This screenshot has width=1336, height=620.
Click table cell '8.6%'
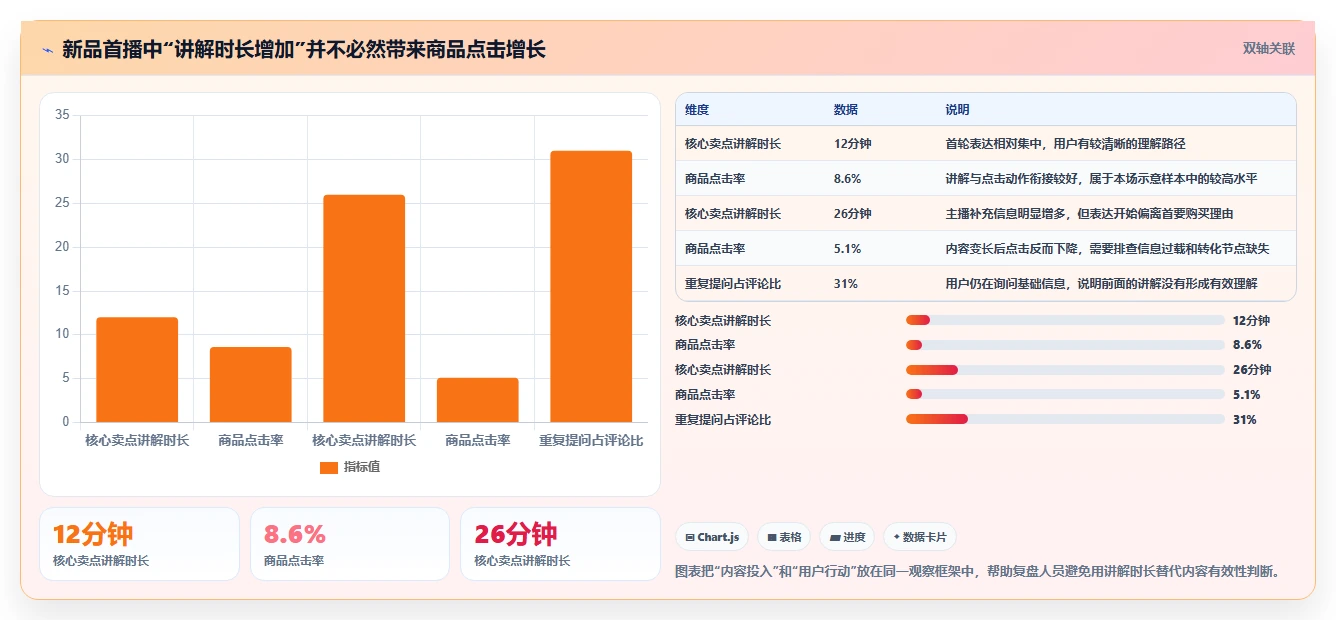848,179
